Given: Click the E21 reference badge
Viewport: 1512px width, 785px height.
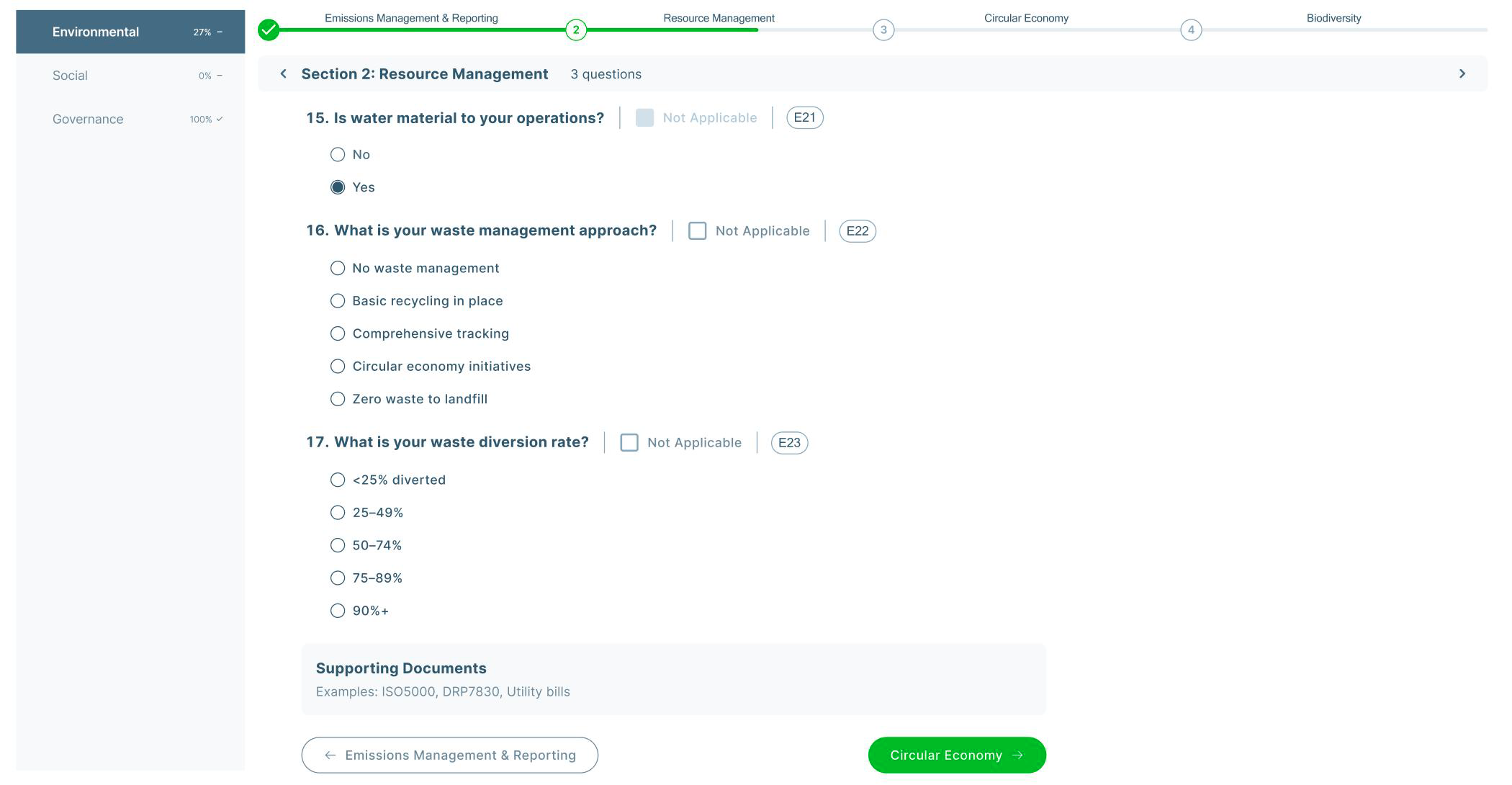Looking at the screenshot, I should click(x=804, y=117).
